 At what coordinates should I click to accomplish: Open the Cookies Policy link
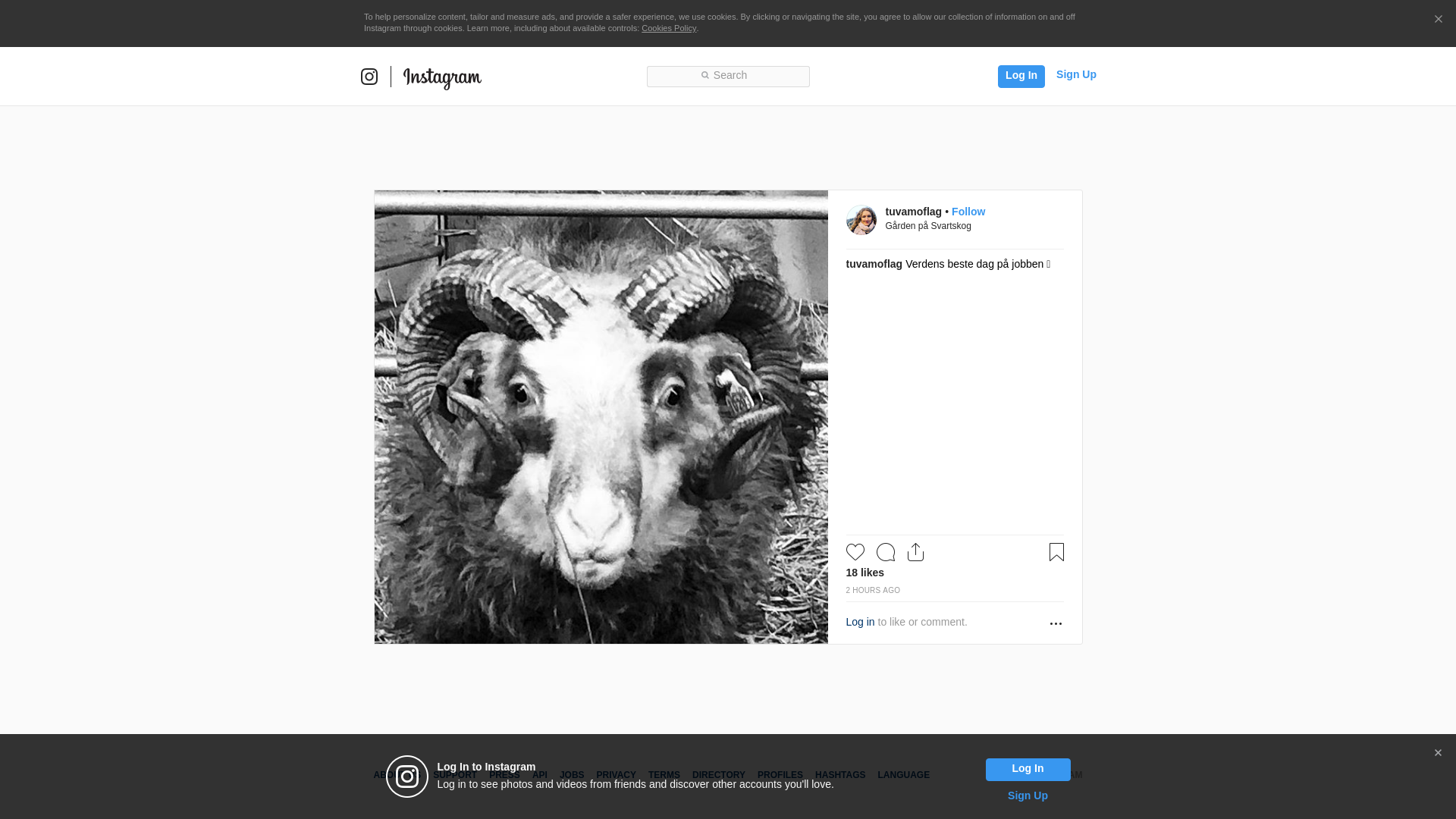point(668,28)
